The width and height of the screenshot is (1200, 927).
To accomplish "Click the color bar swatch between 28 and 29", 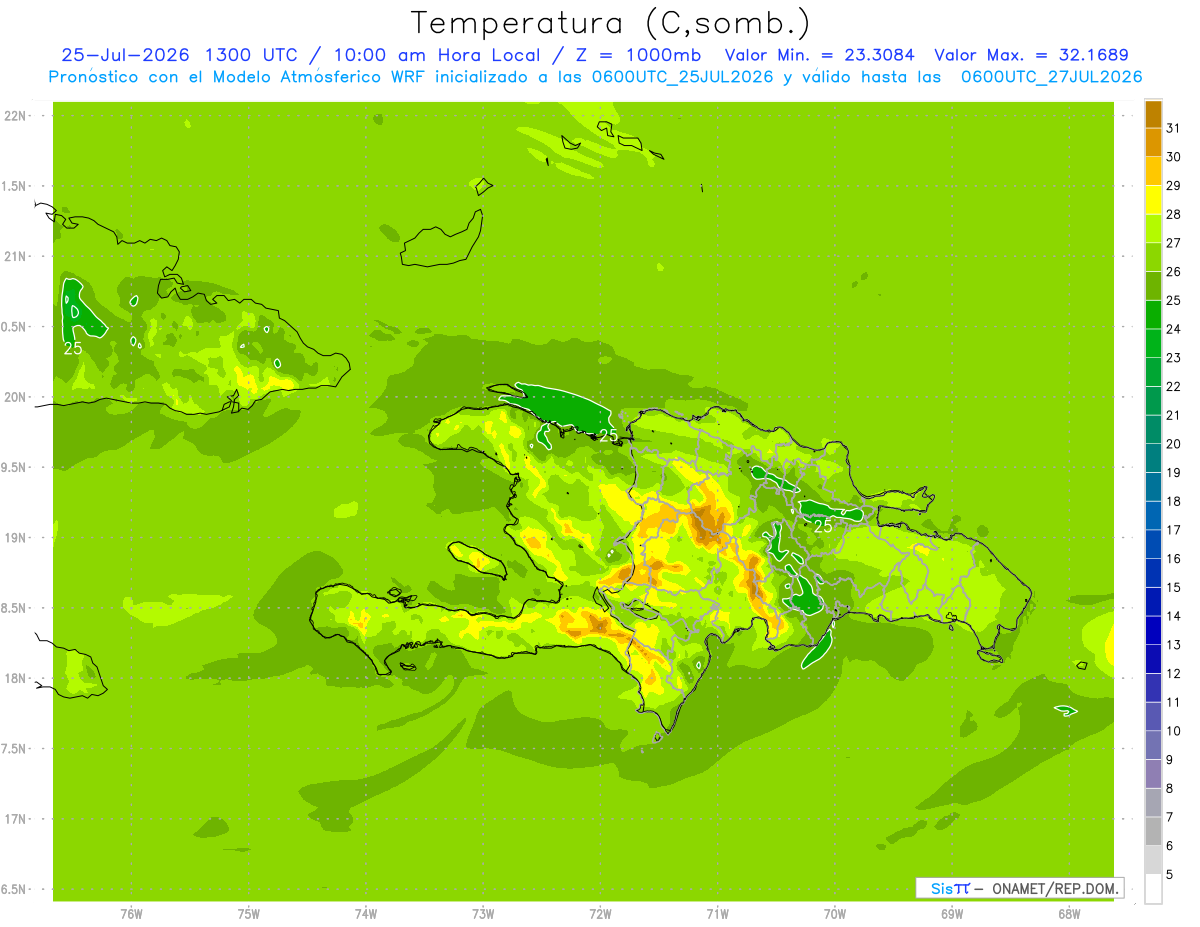I will 1153,200.
